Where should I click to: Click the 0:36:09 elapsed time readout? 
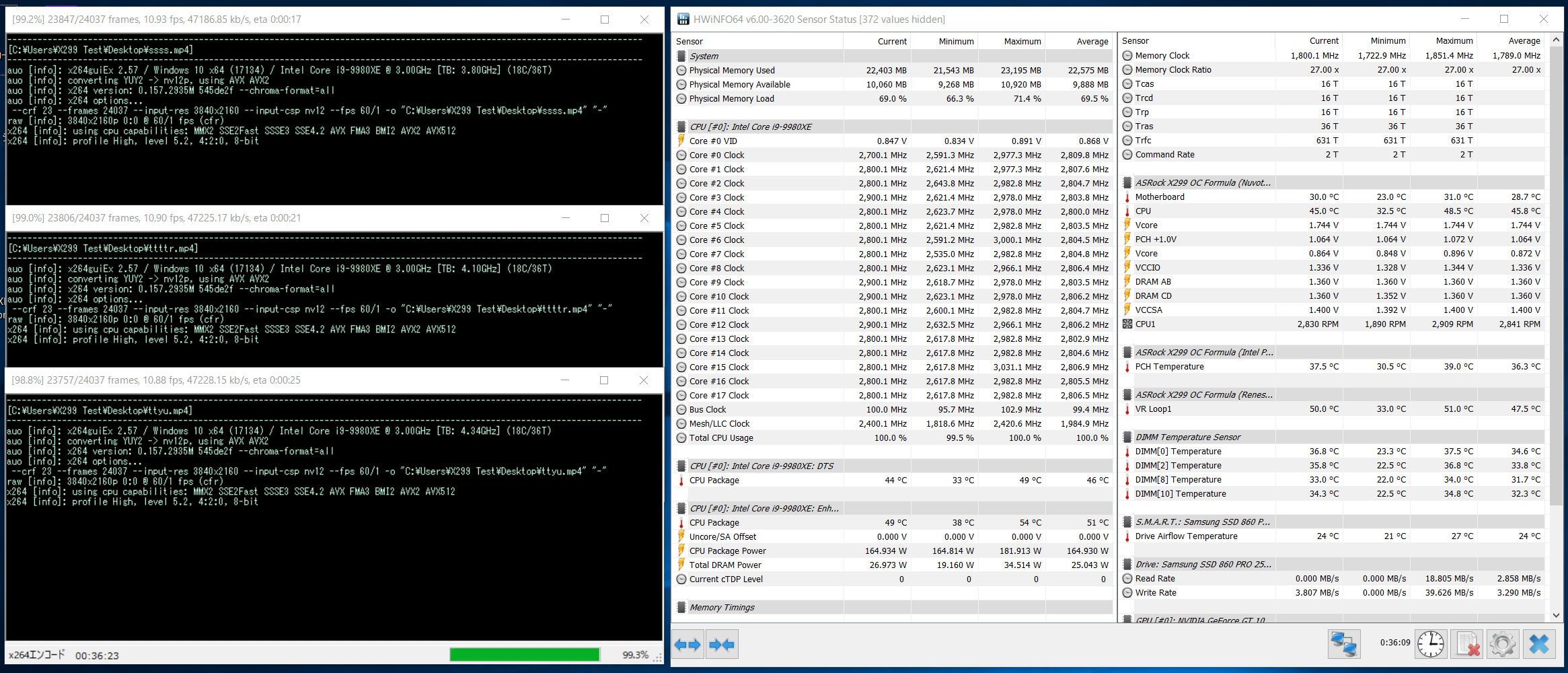point(1395,642)
